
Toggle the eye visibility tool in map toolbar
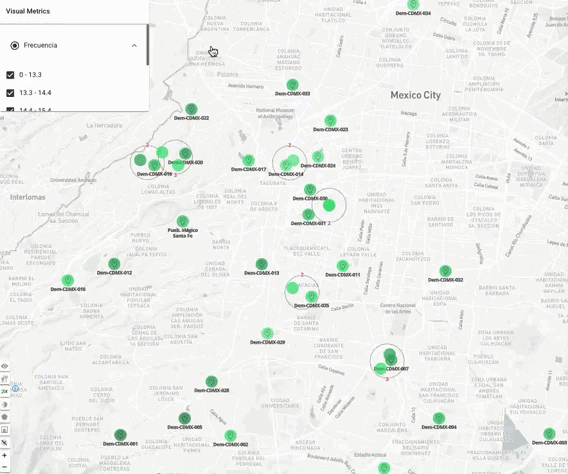5,366
